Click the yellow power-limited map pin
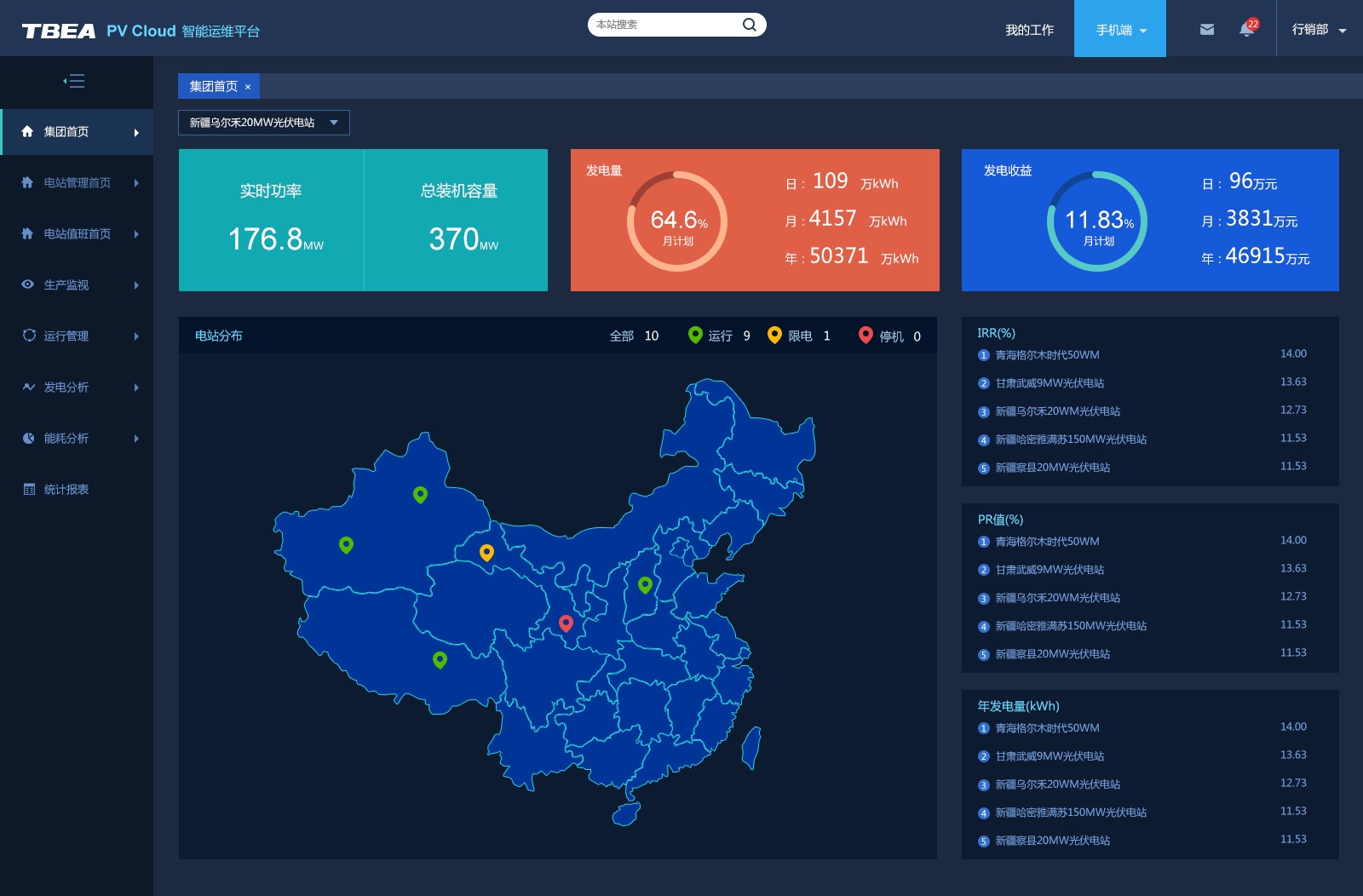 pyautogui.click(x=486, y=552)
